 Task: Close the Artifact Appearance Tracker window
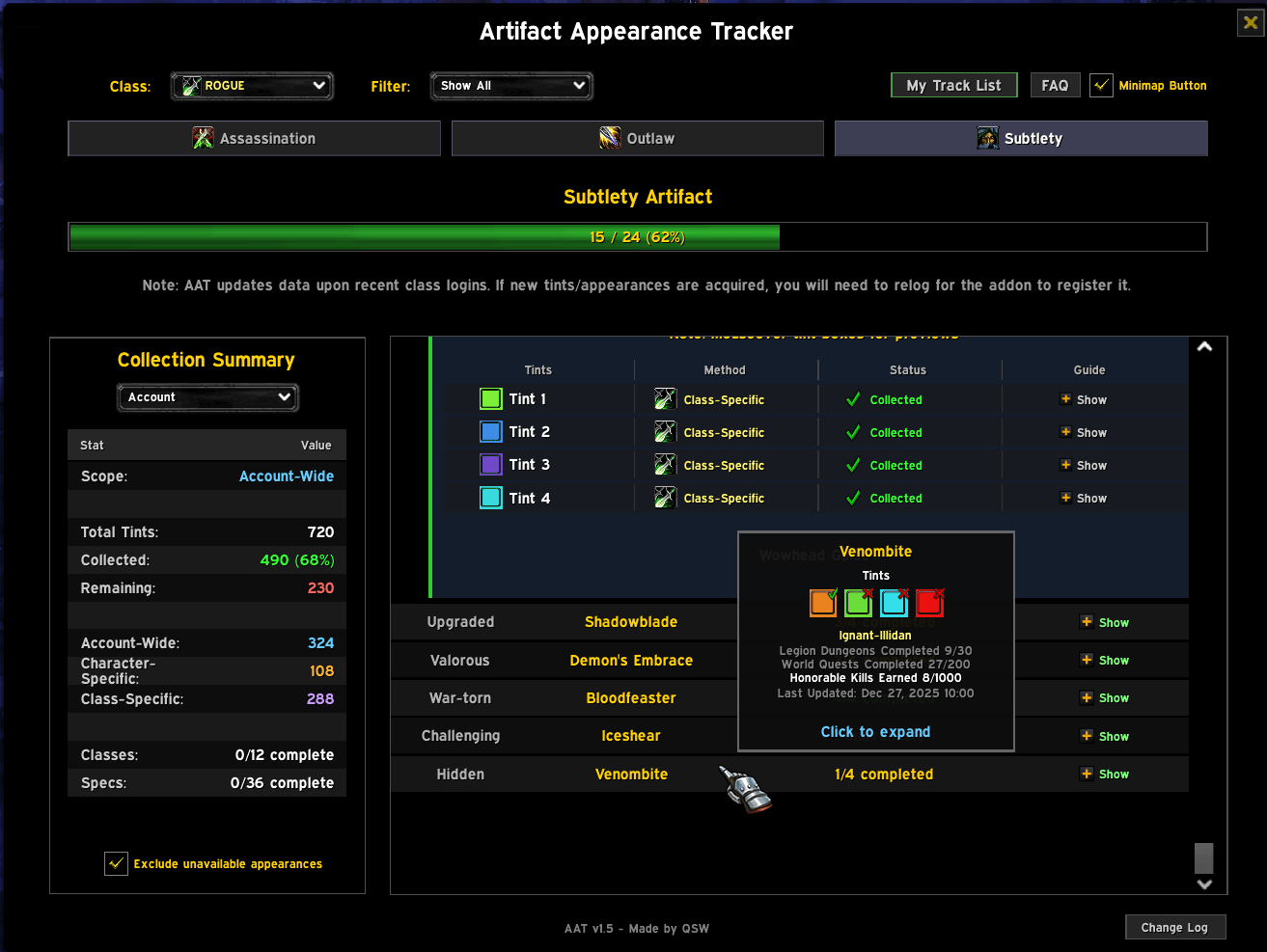click(1251, 23)
